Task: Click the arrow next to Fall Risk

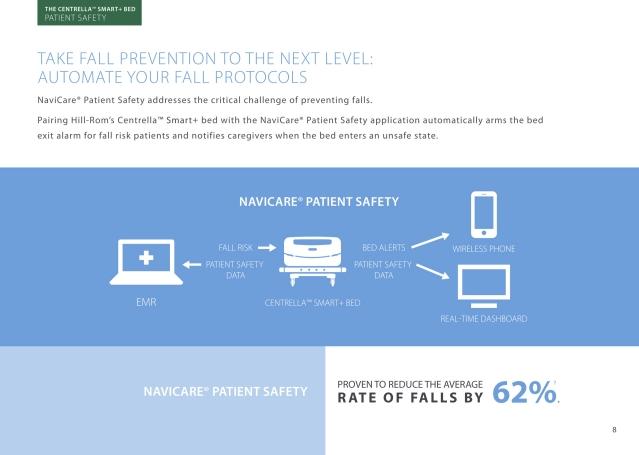Action: 267,247
